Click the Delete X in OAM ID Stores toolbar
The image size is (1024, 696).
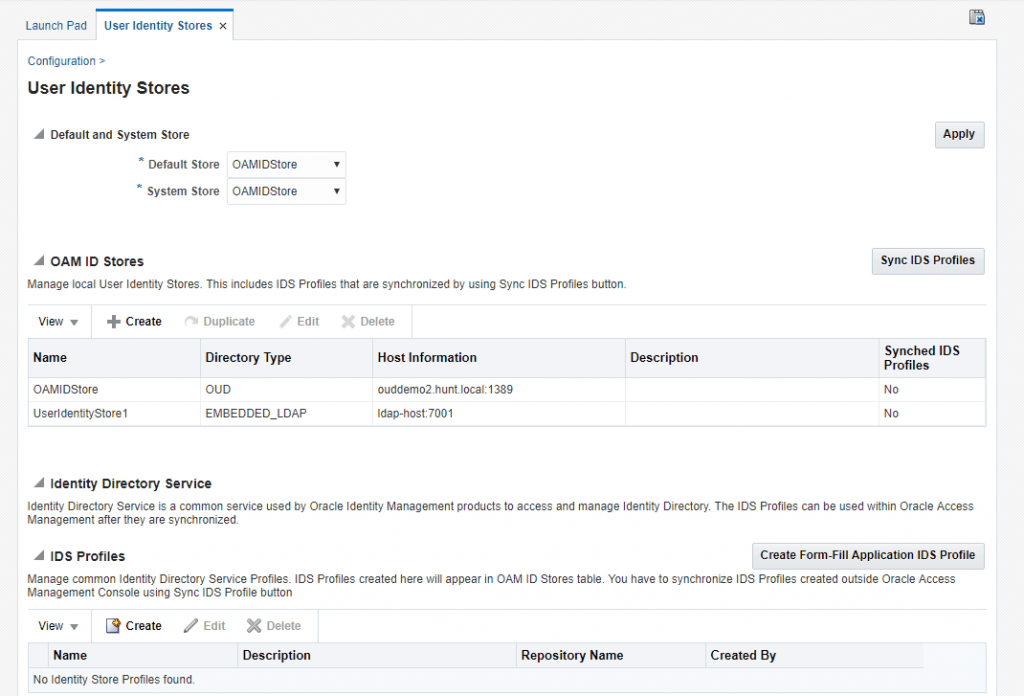(x=348, y=322)
